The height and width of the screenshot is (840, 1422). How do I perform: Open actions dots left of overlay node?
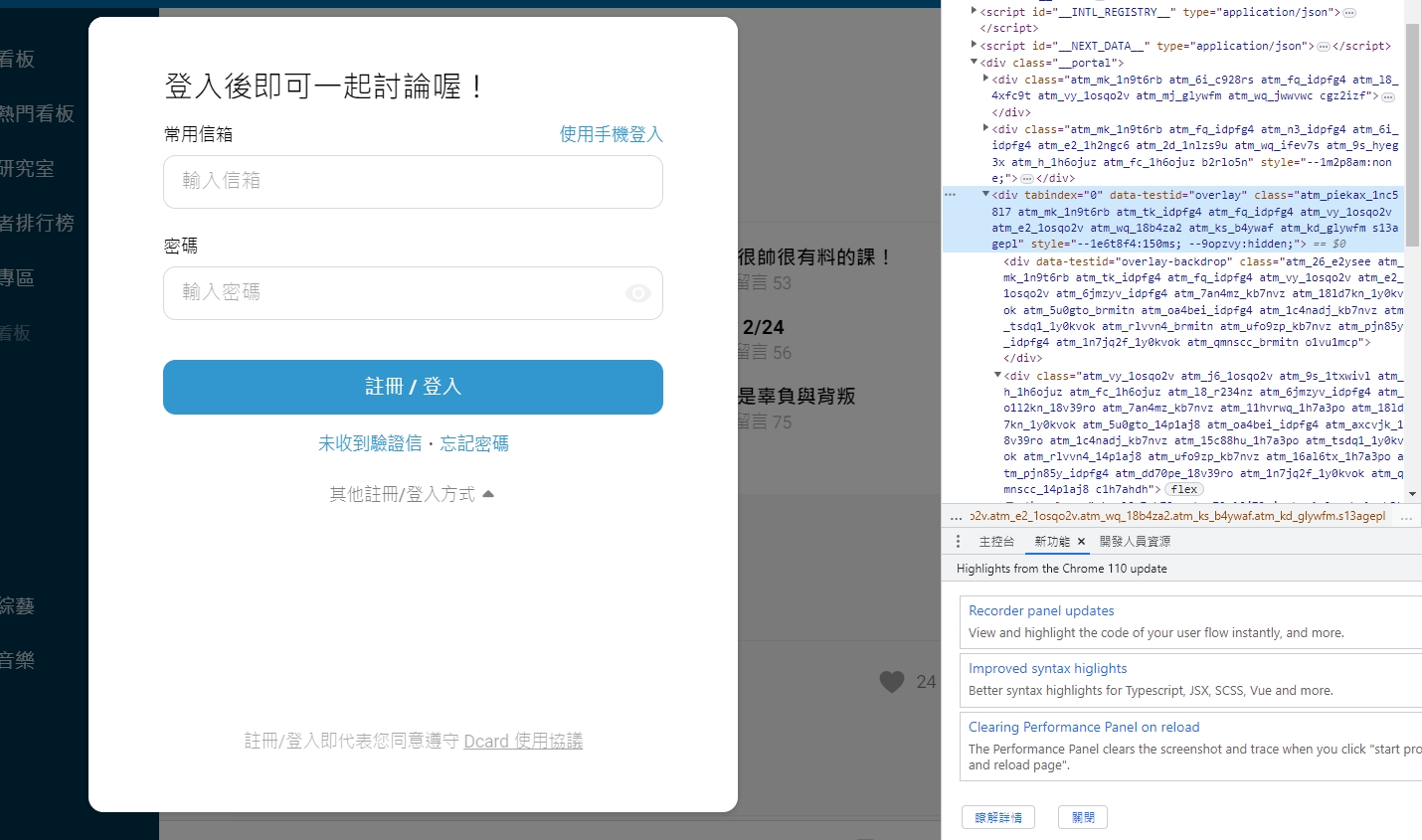951,195
